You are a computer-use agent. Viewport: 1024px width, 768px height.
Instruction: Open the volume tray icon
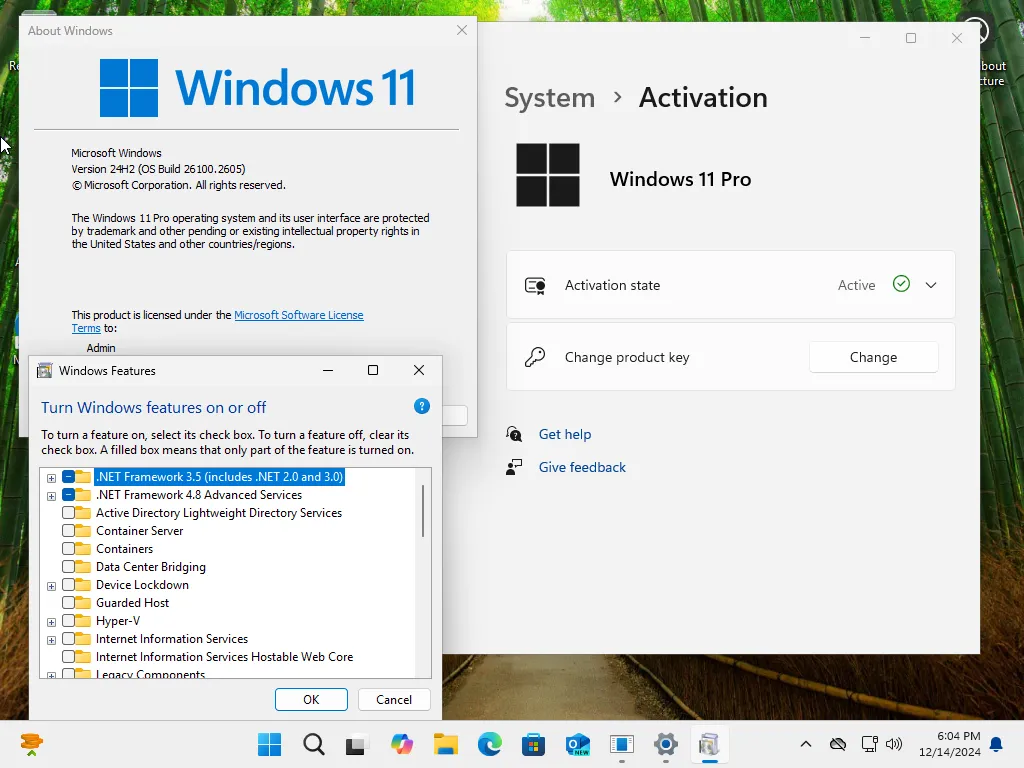coord(893,744)
